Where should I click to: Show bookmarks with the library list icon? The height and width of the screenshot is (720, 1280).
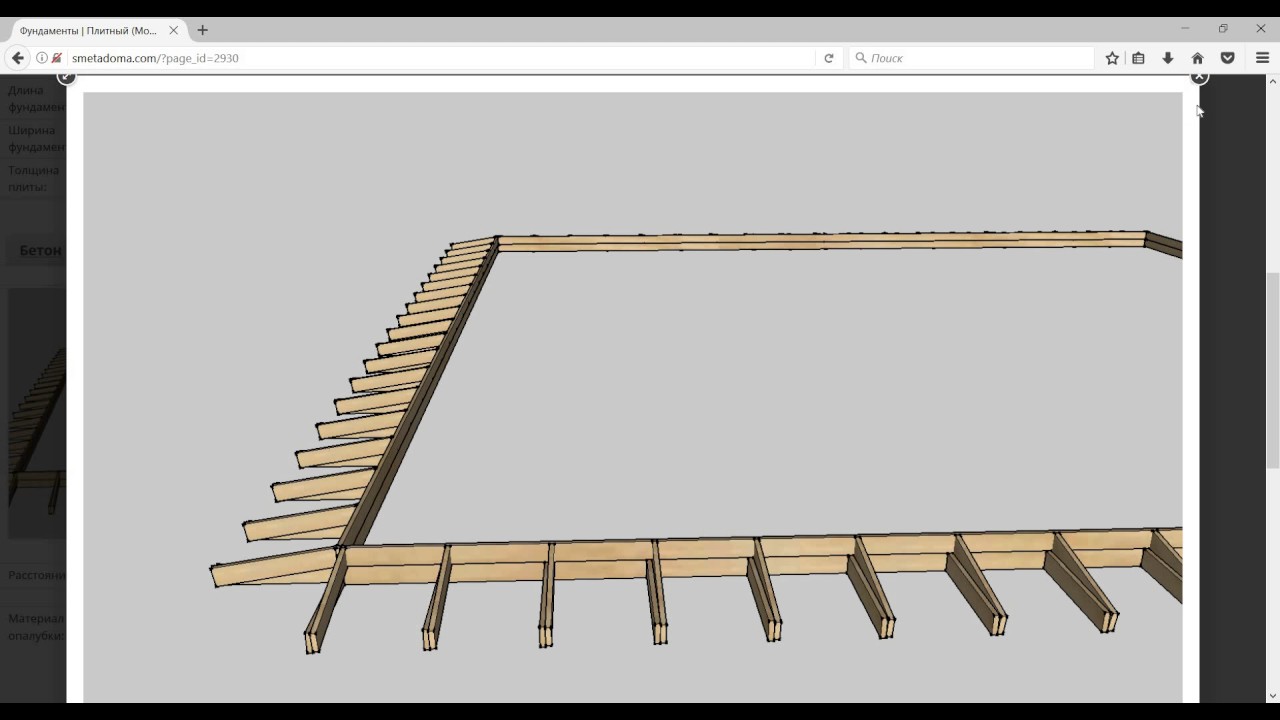point(1138,58)
